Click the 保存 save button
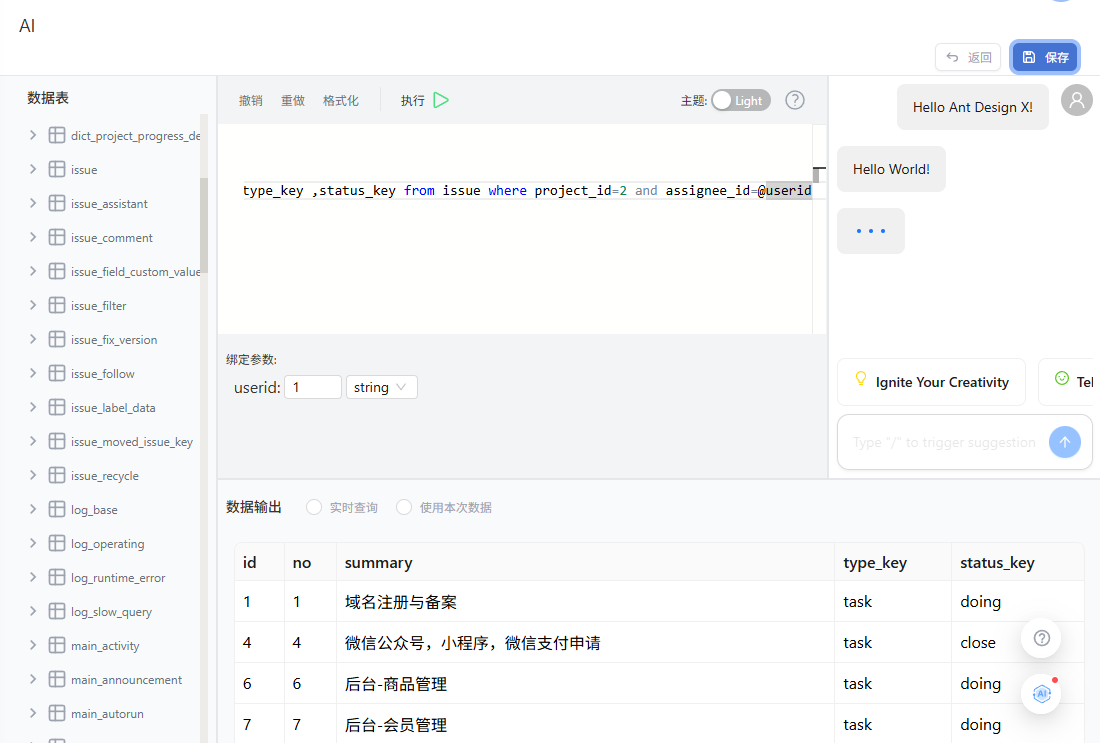Image resolution: width=1100 pixels, height=743 pixels. pos(1045,57)
